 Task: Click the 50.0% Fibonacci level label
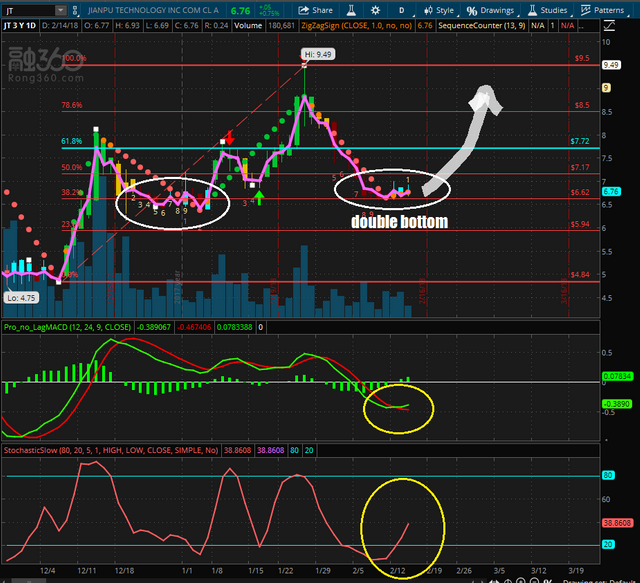pyautogui.click(x=71, y=167)
